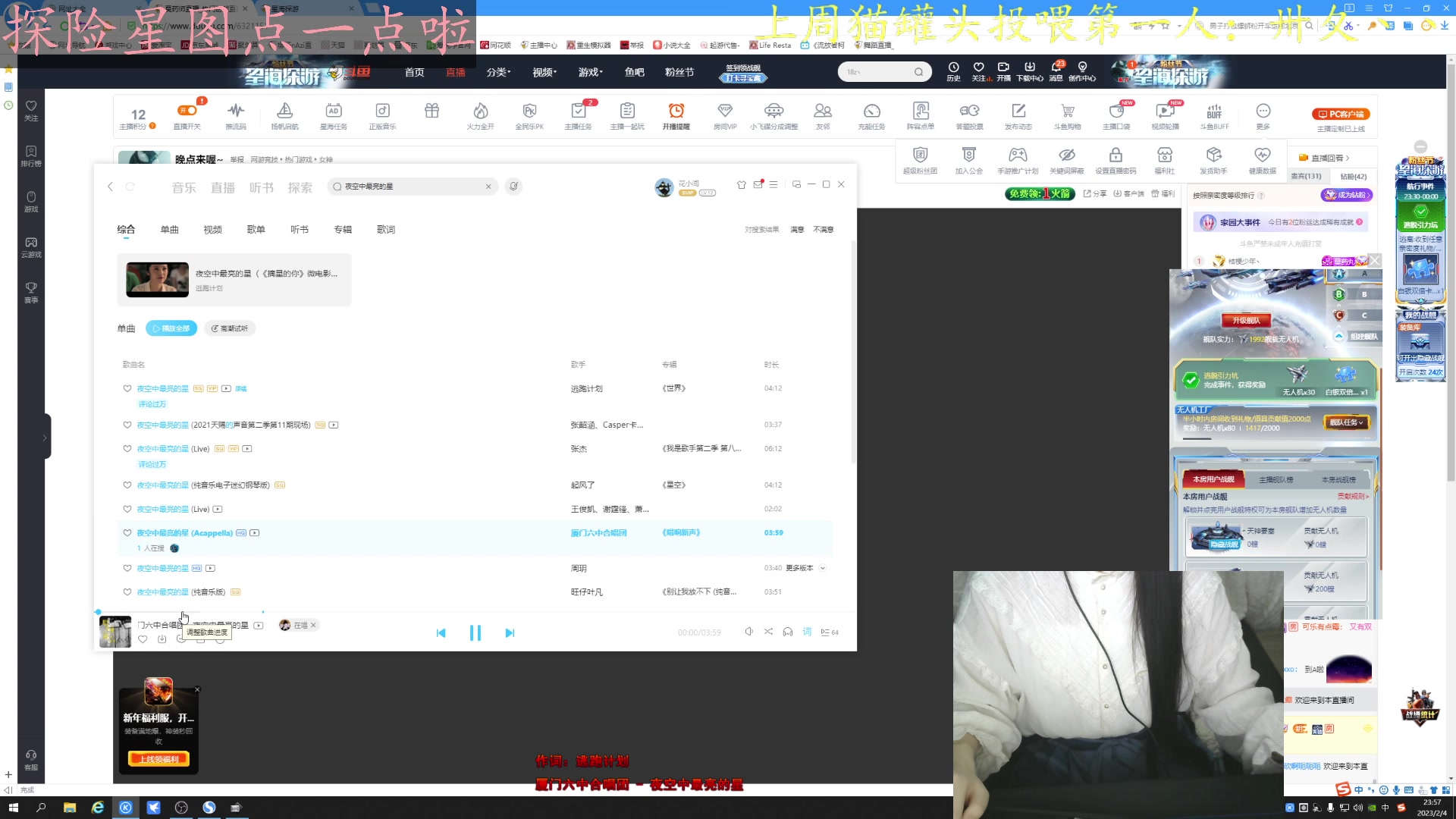The height and width of the screenshot is (819, 1456).
Task: Click the 高潮试听 preview button
Action: tap(230, 328)
